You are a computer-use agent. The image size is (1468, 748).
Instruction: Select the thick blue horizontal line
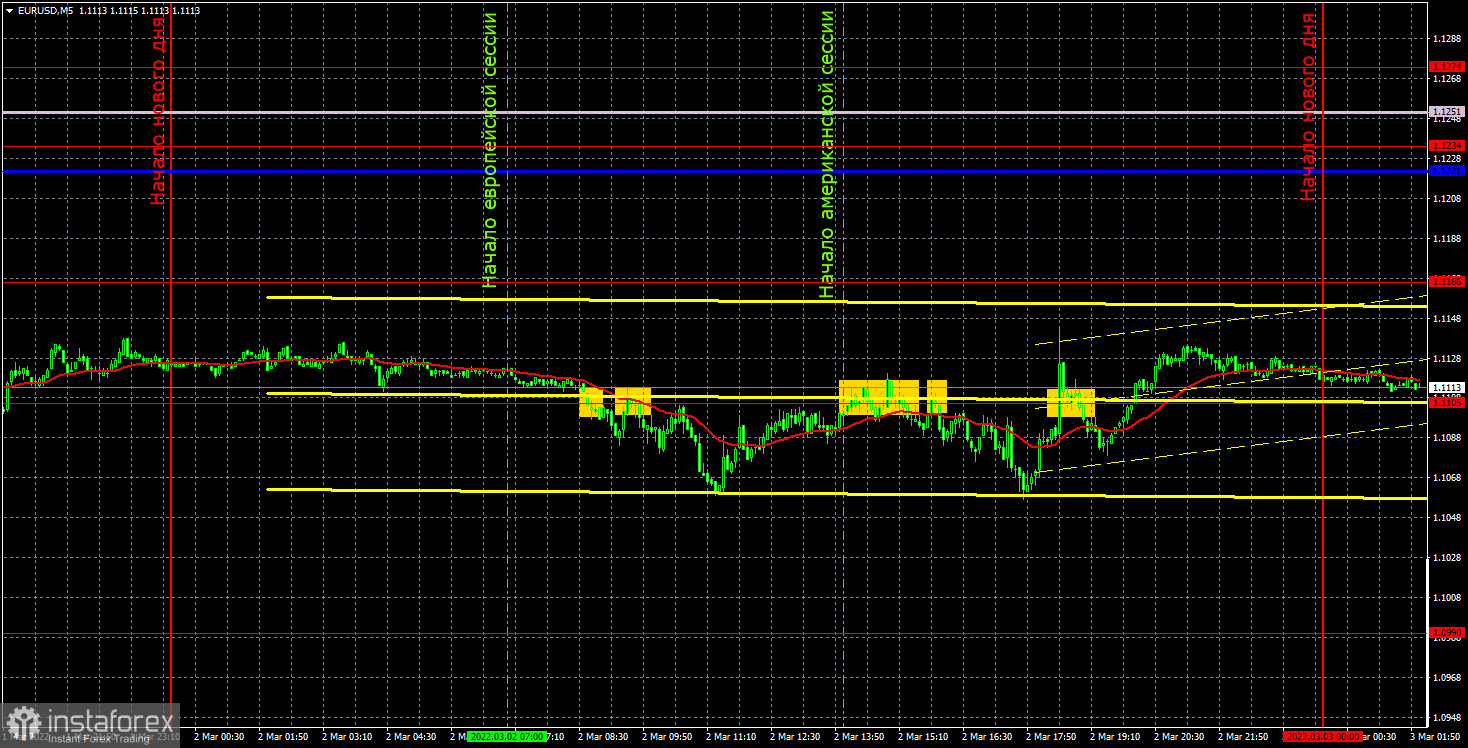(714, 171)
